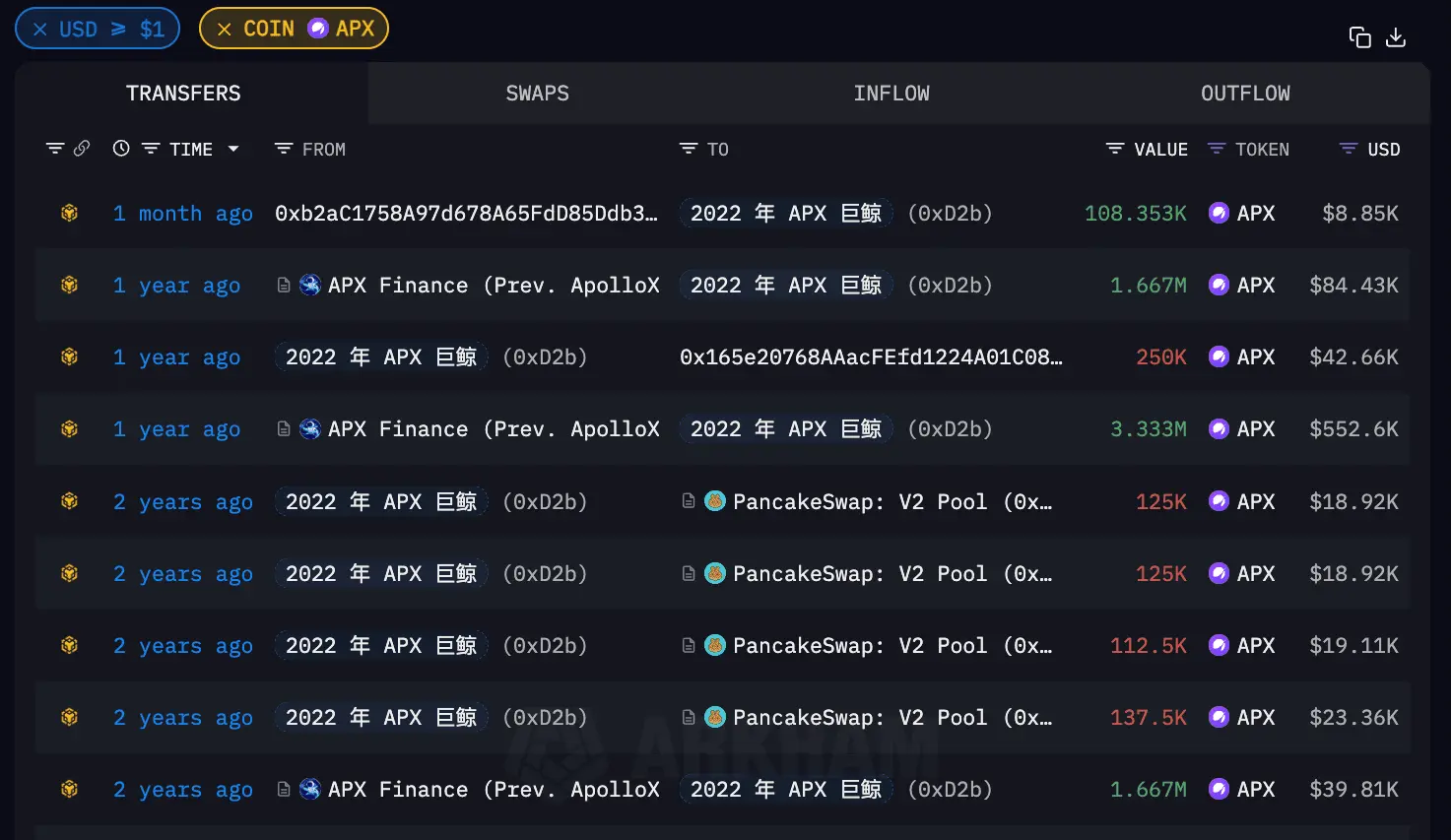
Task: Open the USD column filter
Action: [x=1349, y=149]
